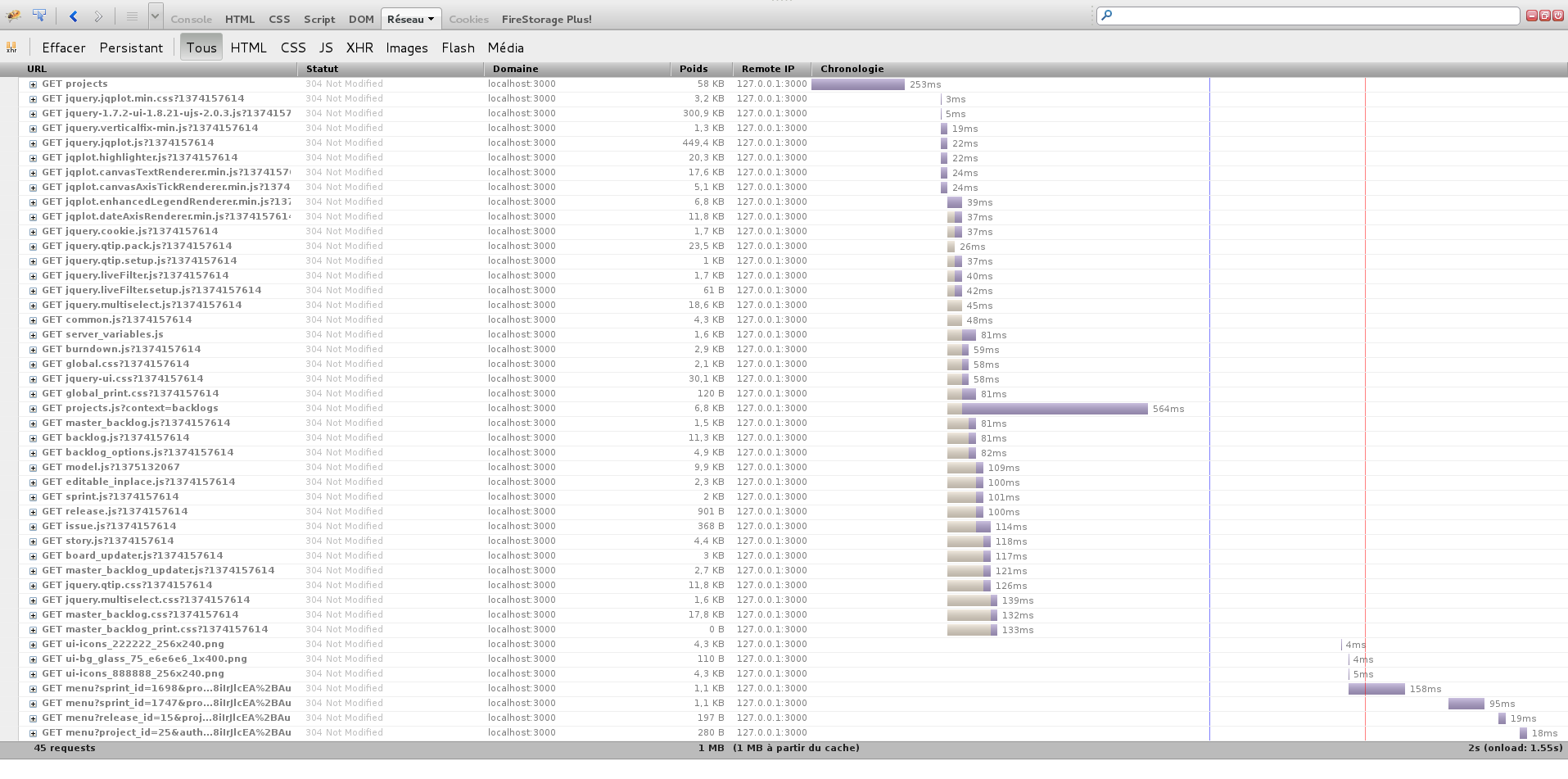Viewport: 1568px width, 779px height.
Task: Sort by the Remote IP column header
Action: point(771,69)
